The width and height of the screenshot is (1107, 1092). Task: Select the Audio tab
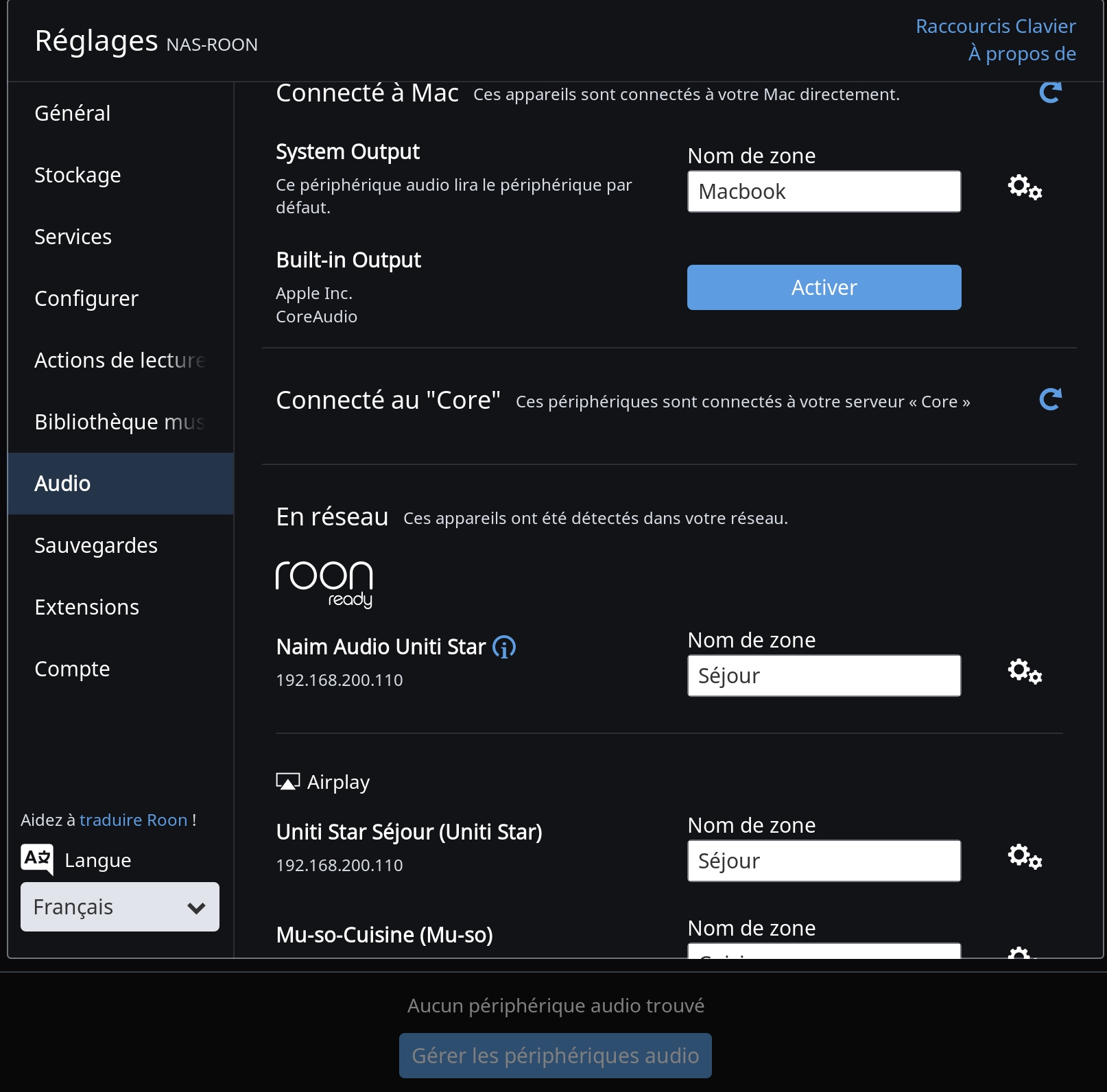coord(120,484)
